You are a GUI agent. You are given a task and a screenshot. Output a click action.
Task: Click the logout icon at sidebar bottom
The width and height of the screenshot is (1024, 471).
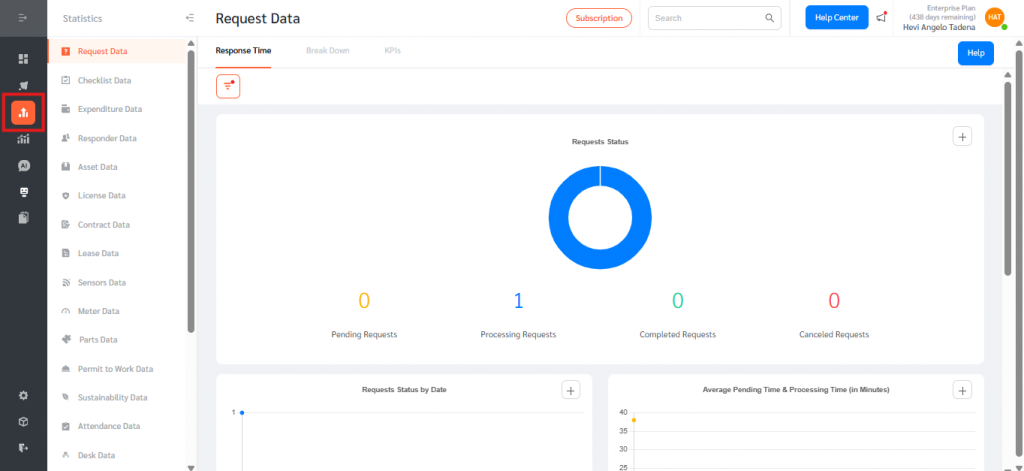[x=23, y=447]
